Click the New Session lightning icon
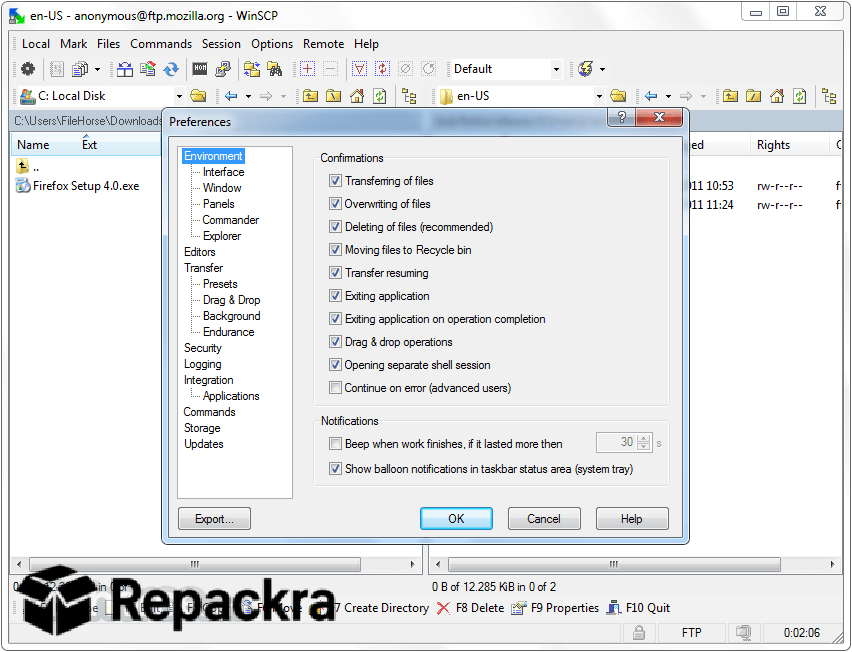The image size is (852, 652). point(586,69)
